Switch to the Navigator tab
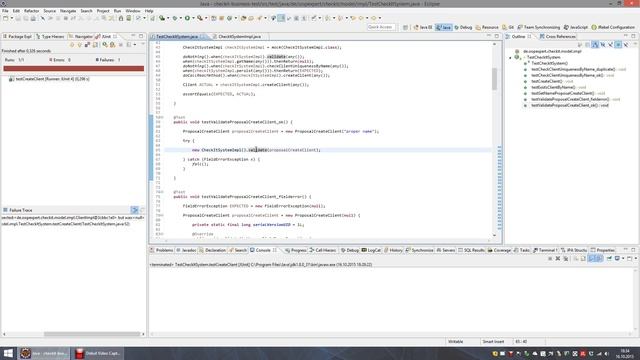The image size is (640, 360). 80,36
